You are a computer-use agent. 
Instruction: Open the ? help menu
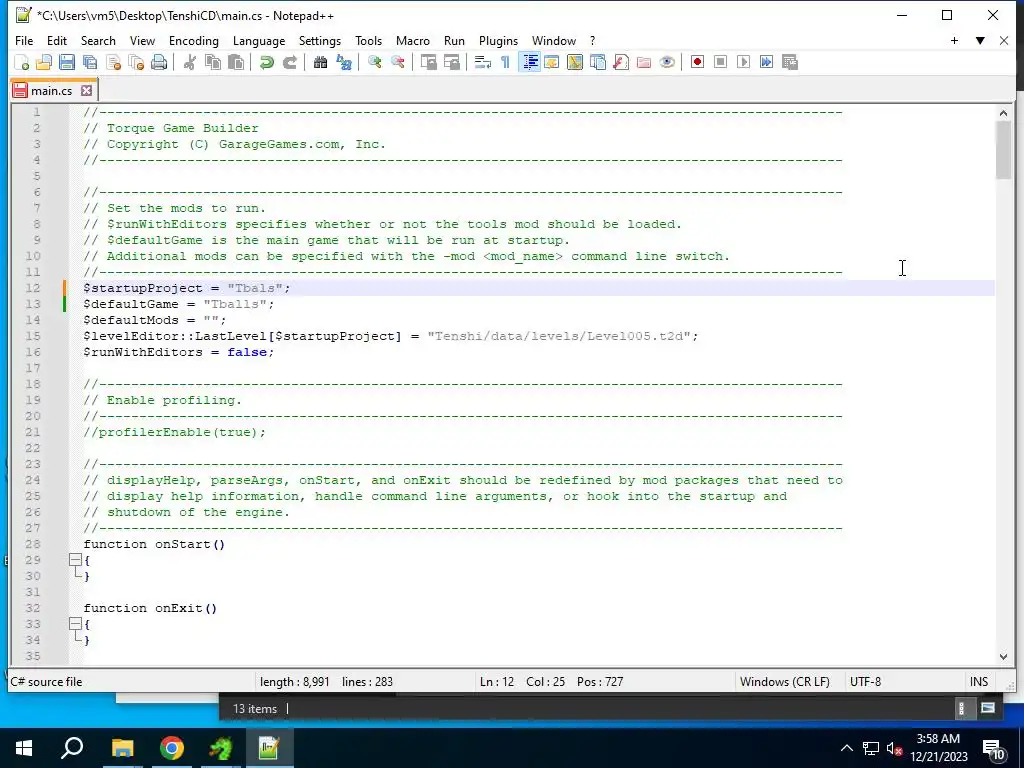coord(592,40)
